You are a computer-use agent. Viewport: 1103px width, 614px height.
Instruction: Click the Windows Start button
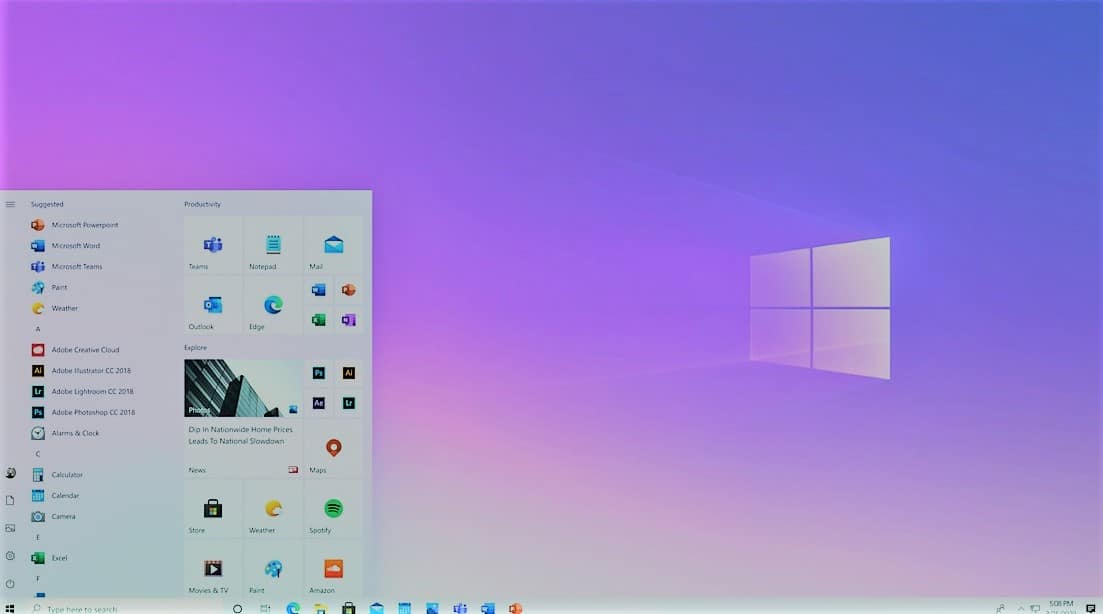pos(10,608)
